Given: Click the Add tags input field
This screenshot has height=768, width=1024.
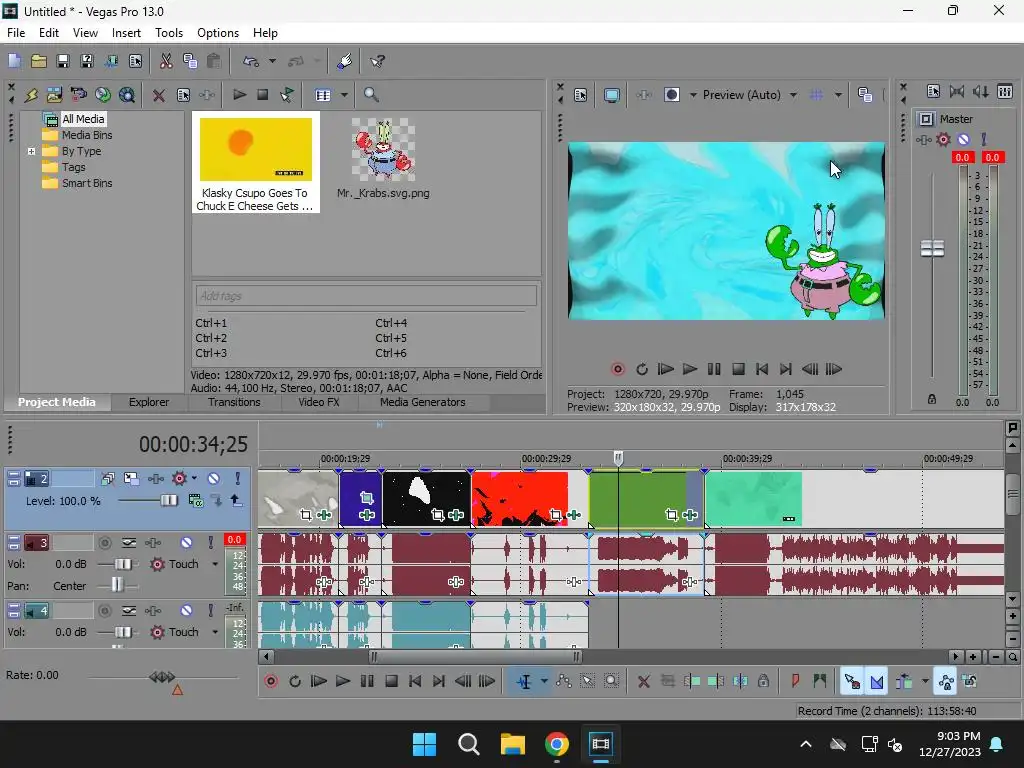Looking at the screenshot, I should point(366,296).
